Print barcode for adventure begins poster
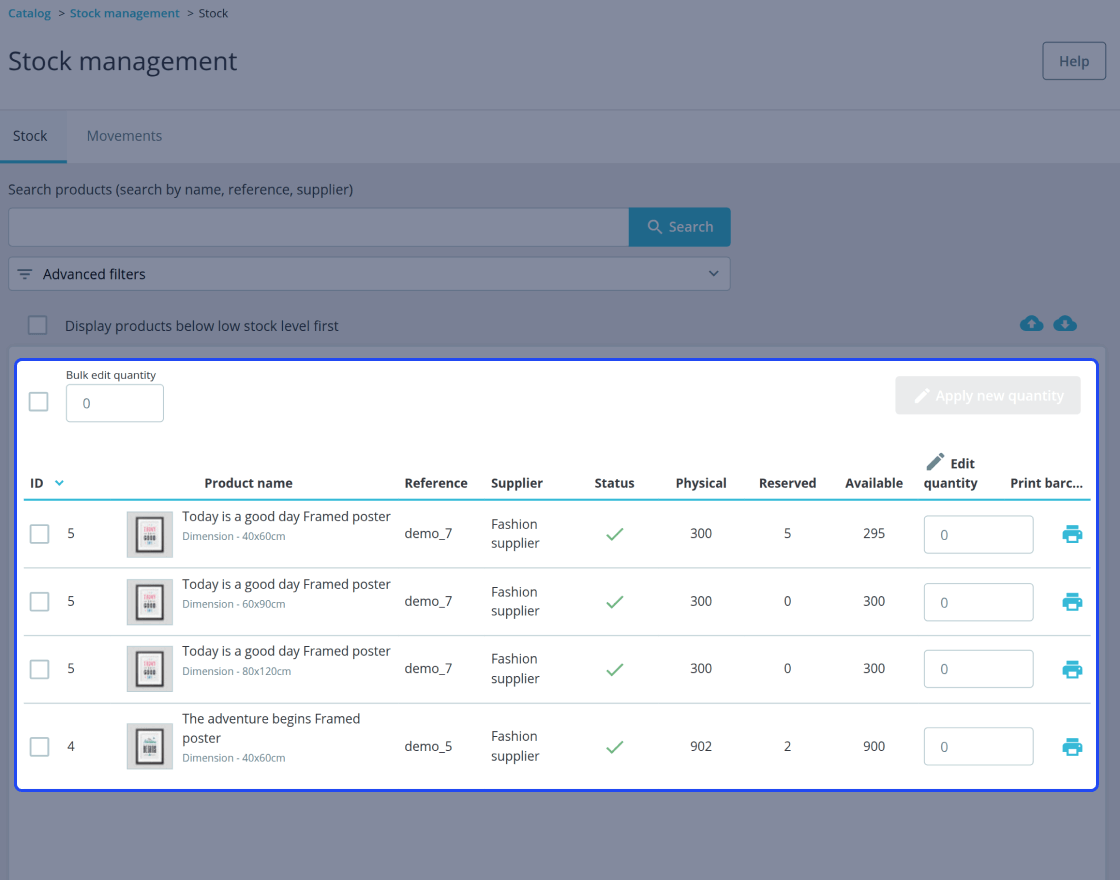 (1071, 746)
